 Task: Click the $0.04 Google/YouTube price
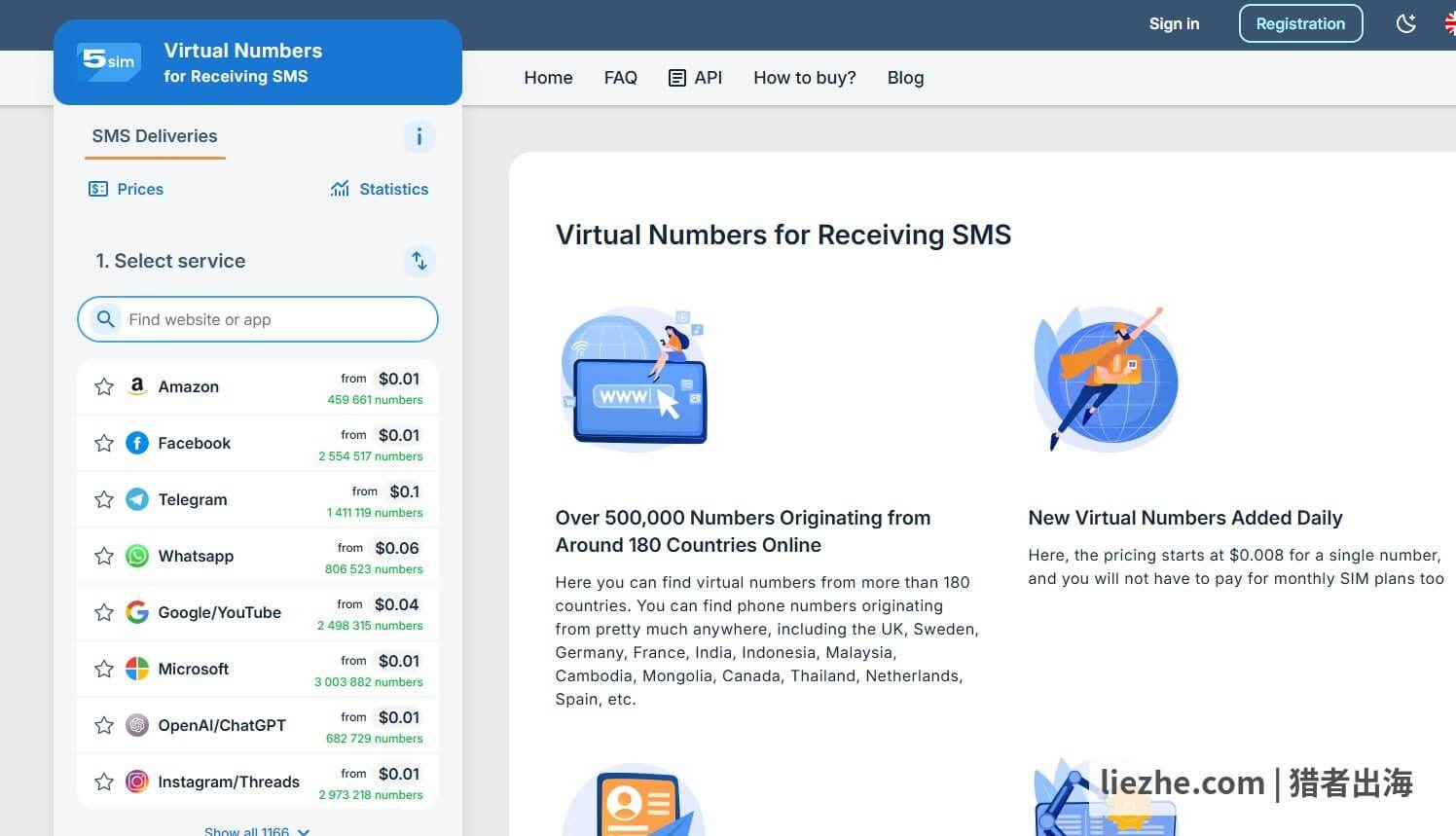pyautogui.click(x=397, y=604)
